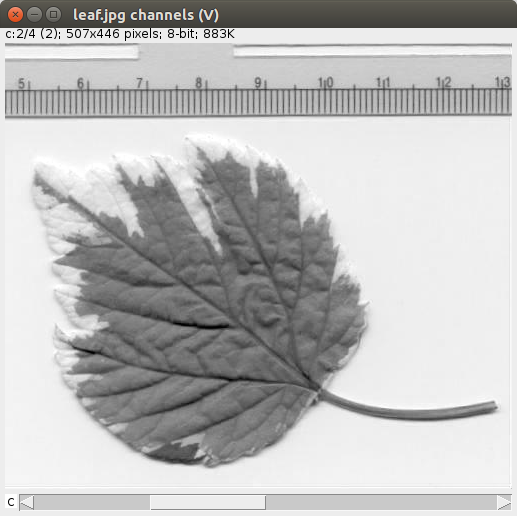This screenshot has width=517, height=516.
Task: Click the number 8 on the ruler
Action: 199,83
